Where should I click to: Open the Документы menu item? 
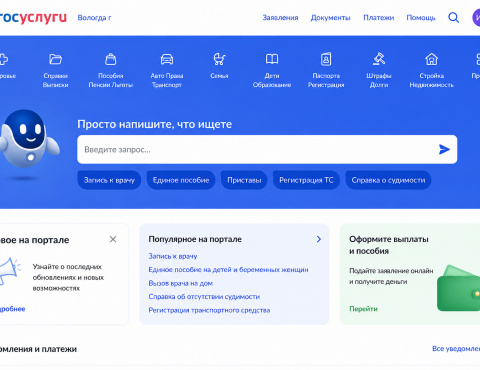[330, 18]
